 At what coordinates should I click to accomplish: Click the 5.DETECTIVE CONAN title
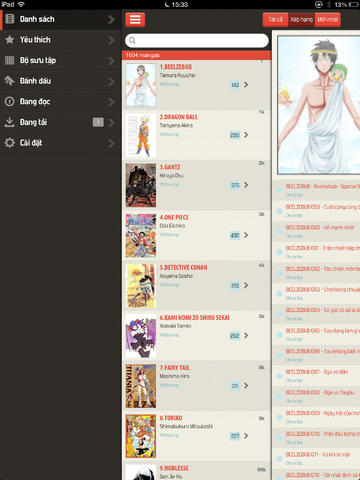pos(183,267)
